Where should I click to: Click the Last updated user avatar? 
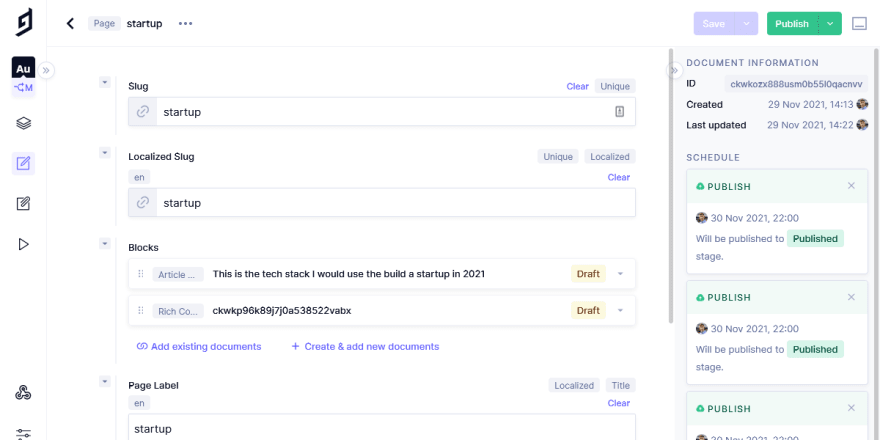[x=862, y=125]
